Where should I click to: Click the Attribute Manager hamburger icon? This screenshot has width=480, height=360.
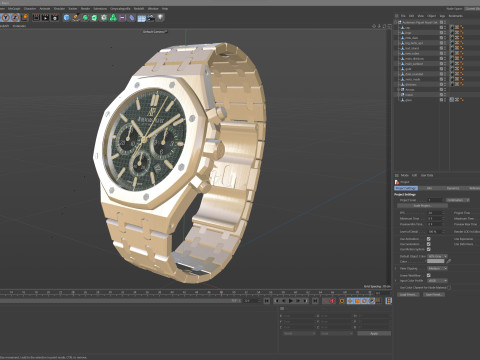click(397, 175)
